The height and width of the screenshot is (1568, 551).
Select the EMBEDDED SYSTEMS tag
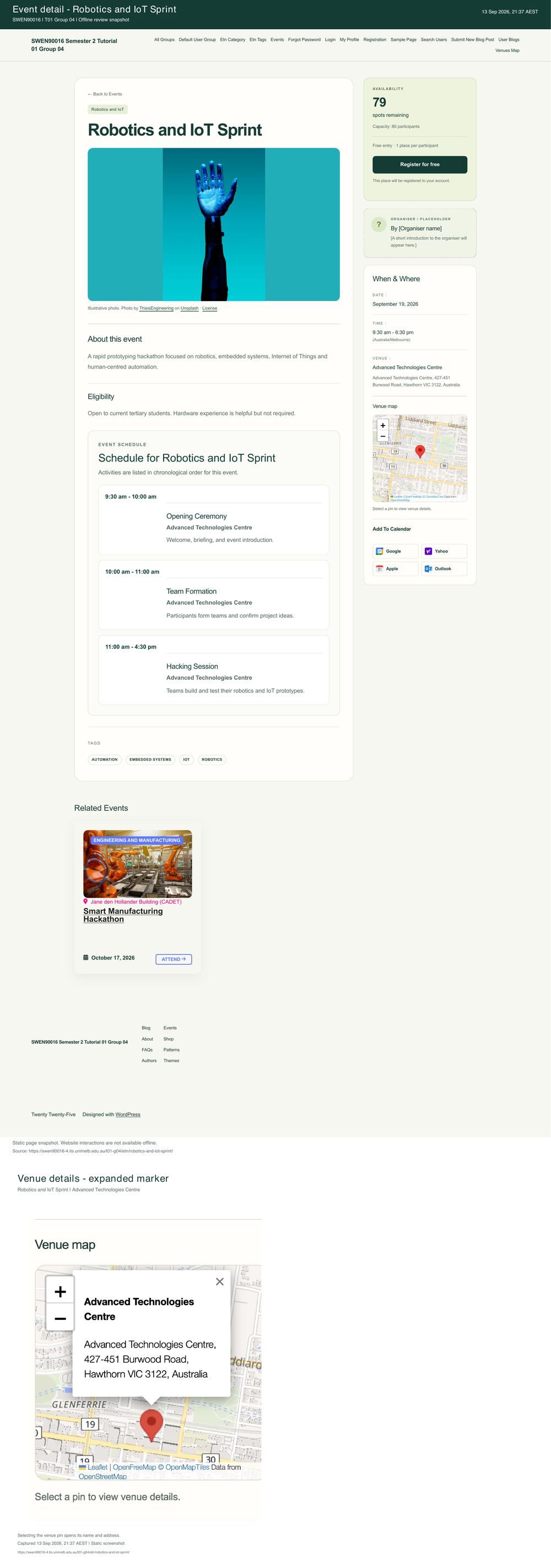pyautogui.click(x=150, y=760)
